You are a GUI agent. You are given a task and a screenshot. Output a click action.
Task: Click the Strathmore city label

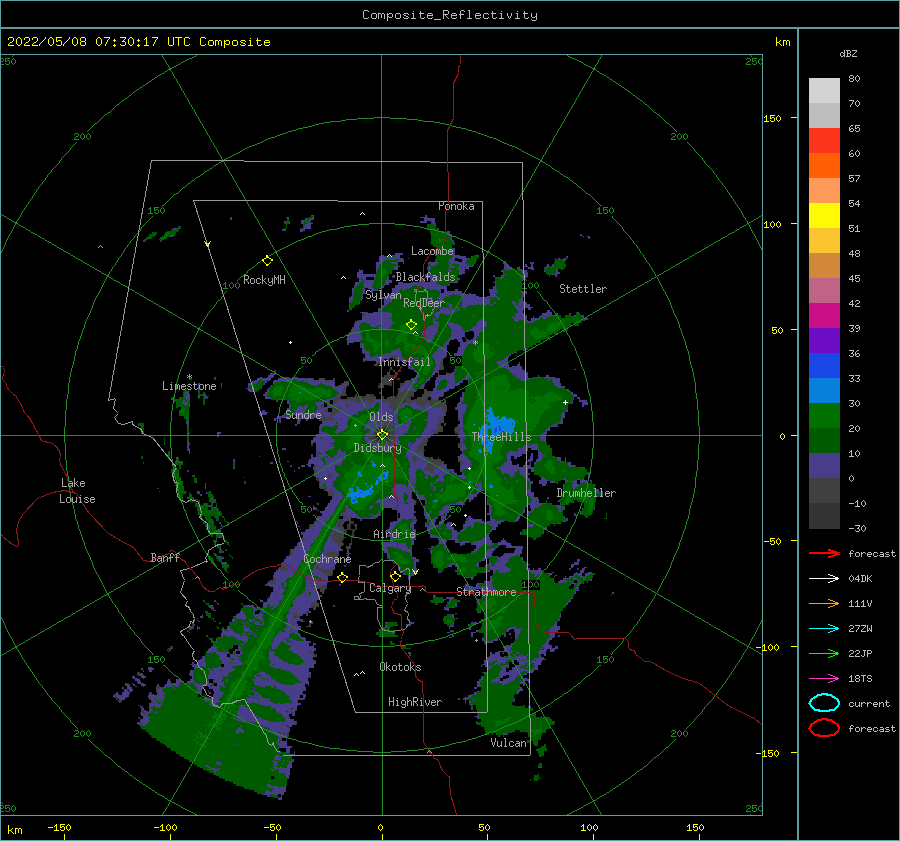[486, 592]
